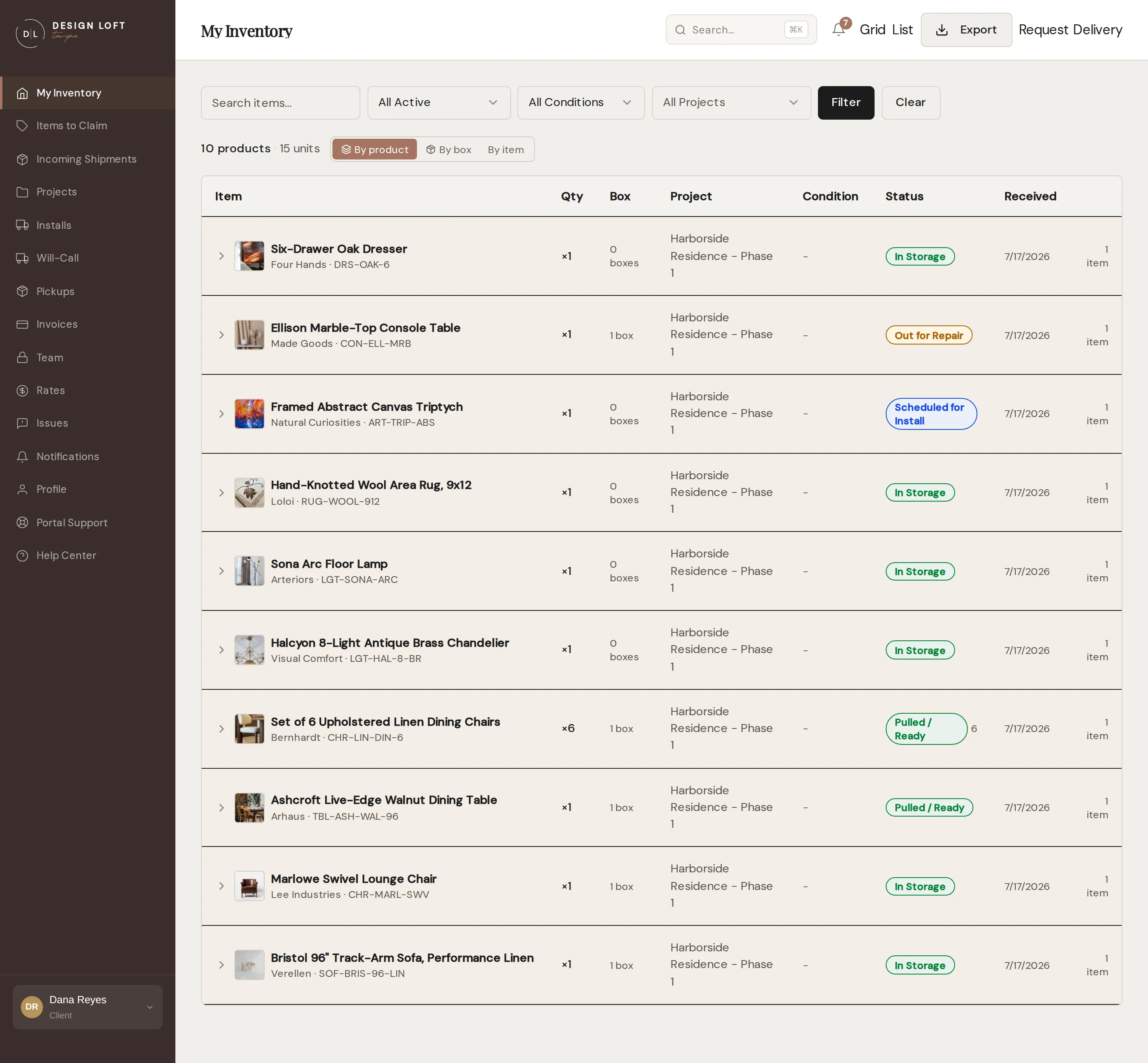Click the Invoices card icon
Viewport: 1148px width, 1063px height.
click(22, 324)
